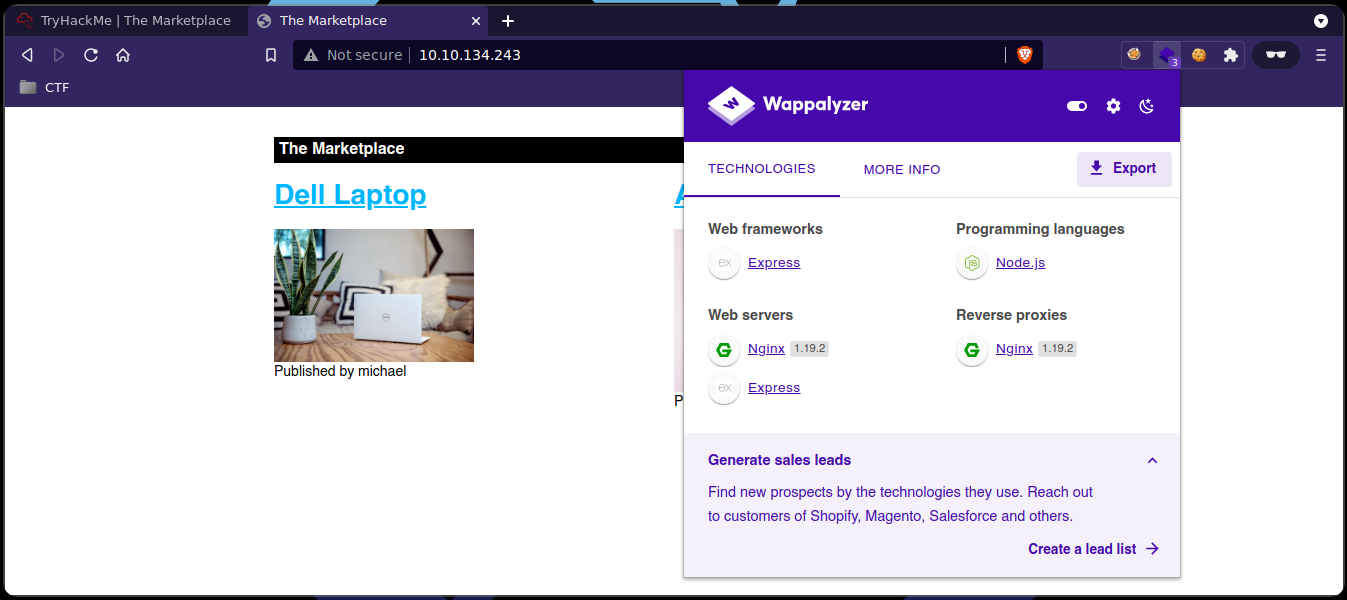Click Express icon under Web frameworks
This screenshot has width=1347, height=600.
(724, 263)
